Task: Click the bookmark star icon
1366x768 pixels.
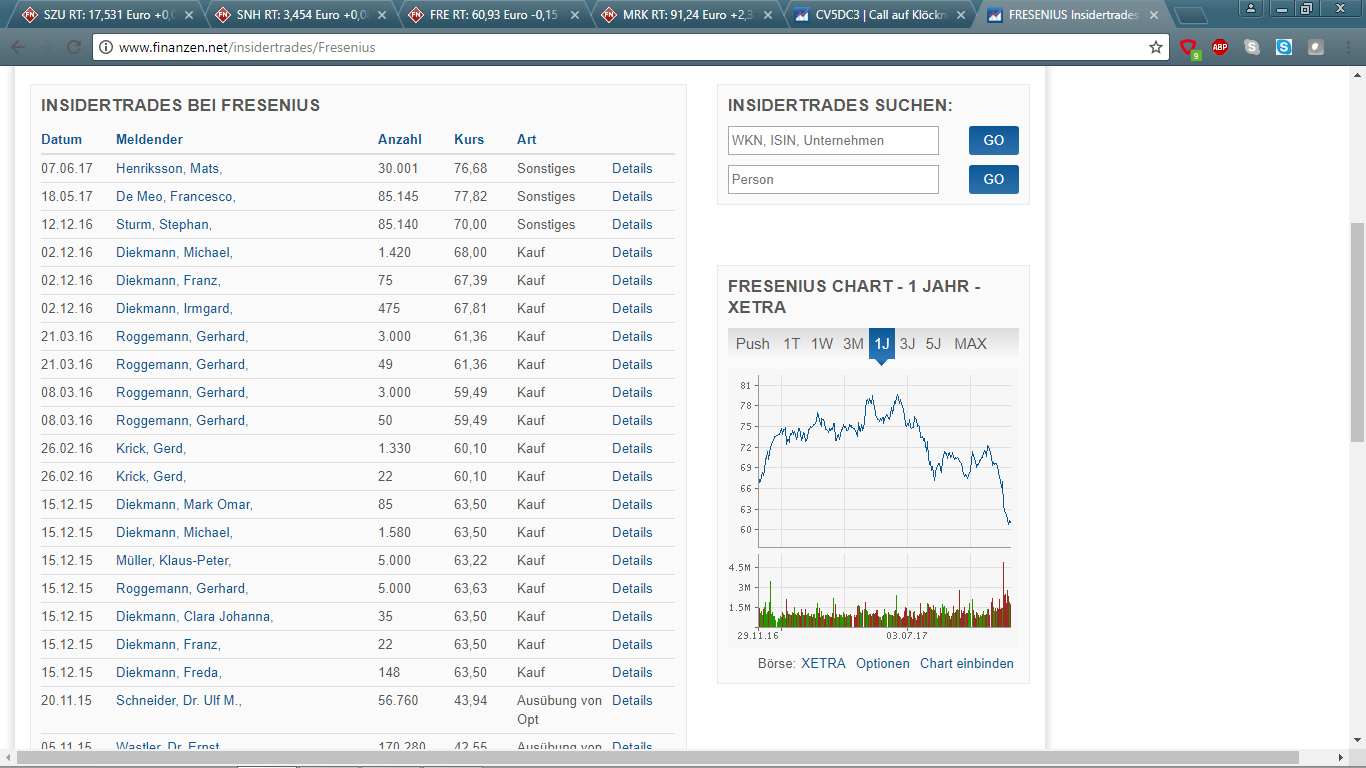Action: [1156, 47]
